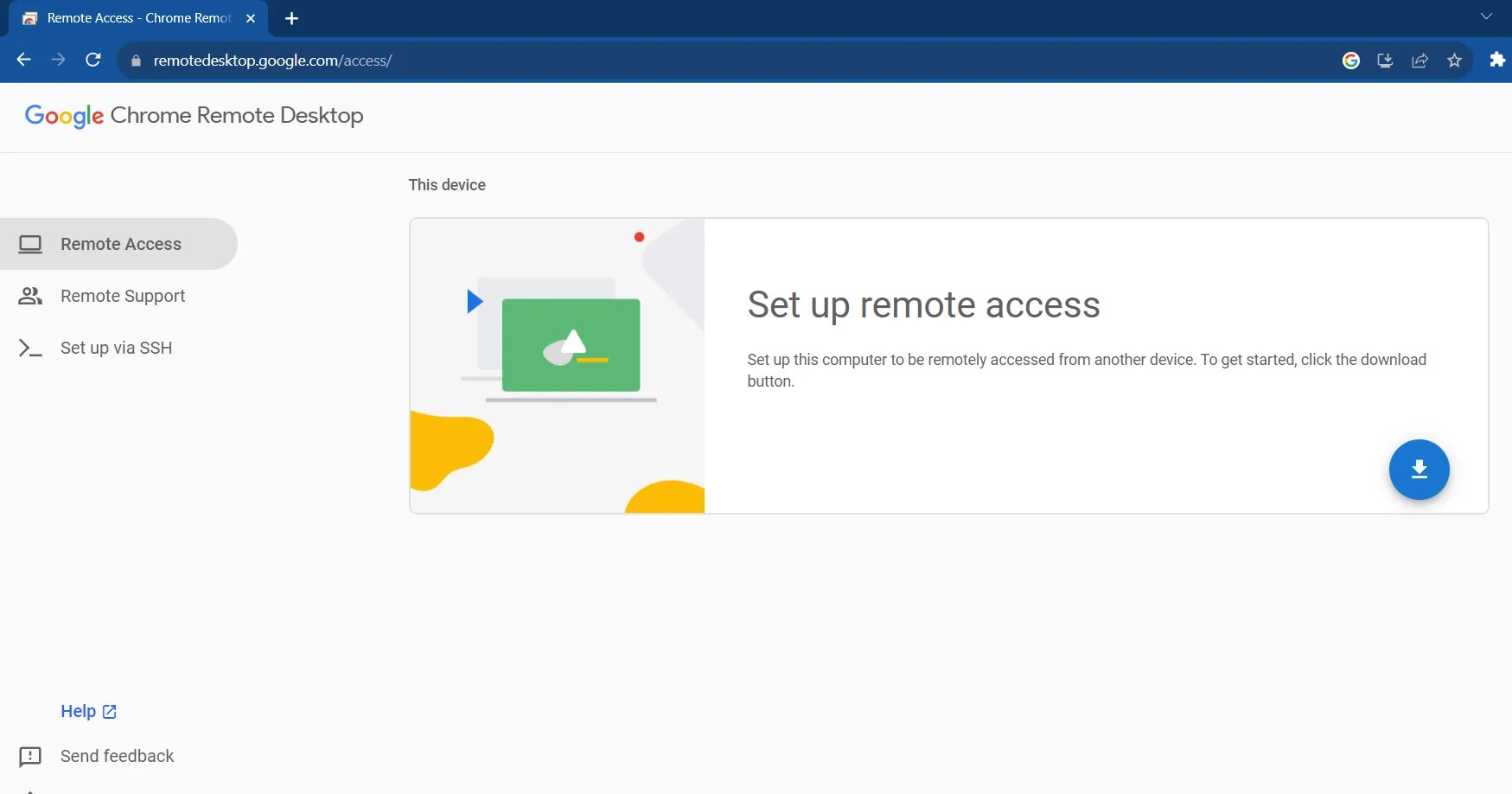Share this page using share icon
Viewport: 1512px width, 794px height.
click(x=1419, y=61)
